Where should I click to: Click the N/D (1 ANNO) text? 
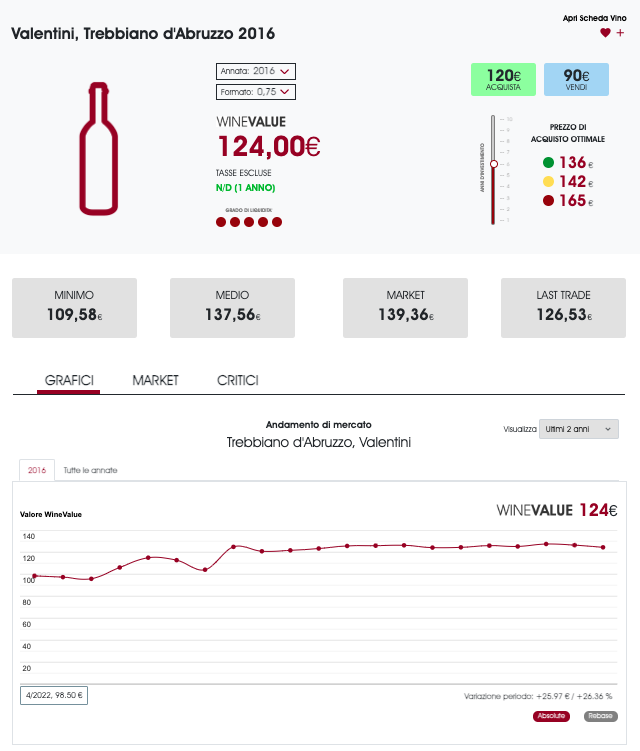245,188
